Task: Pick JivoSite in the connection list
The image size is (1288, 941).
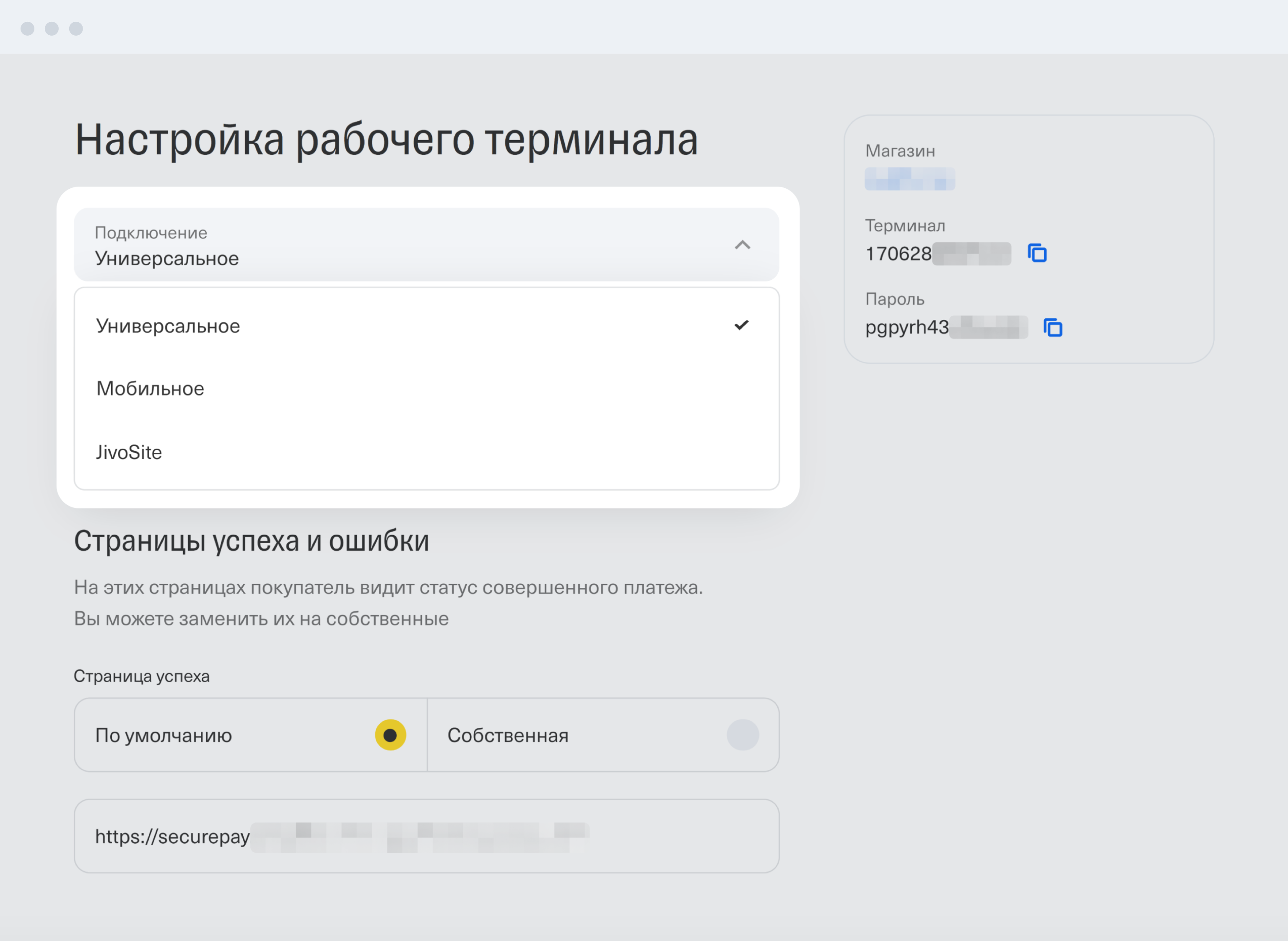Action: (129, 452)
